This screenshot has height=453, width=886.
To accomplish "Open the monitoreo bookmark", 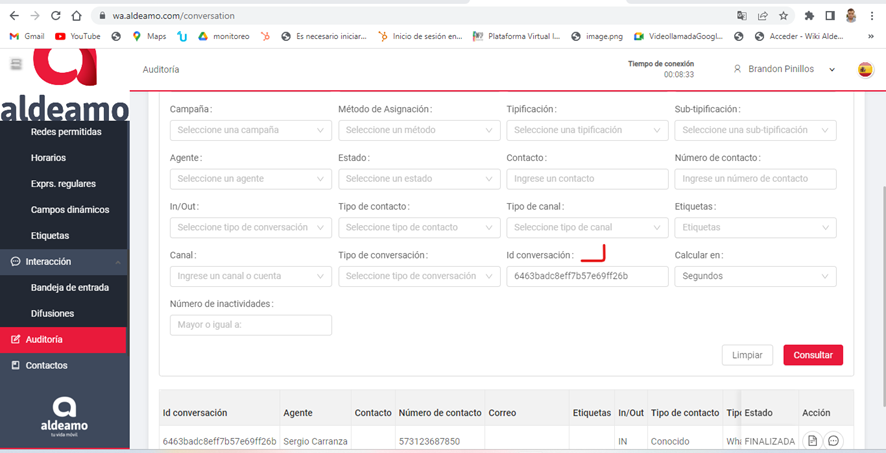I will click(224, 36).
